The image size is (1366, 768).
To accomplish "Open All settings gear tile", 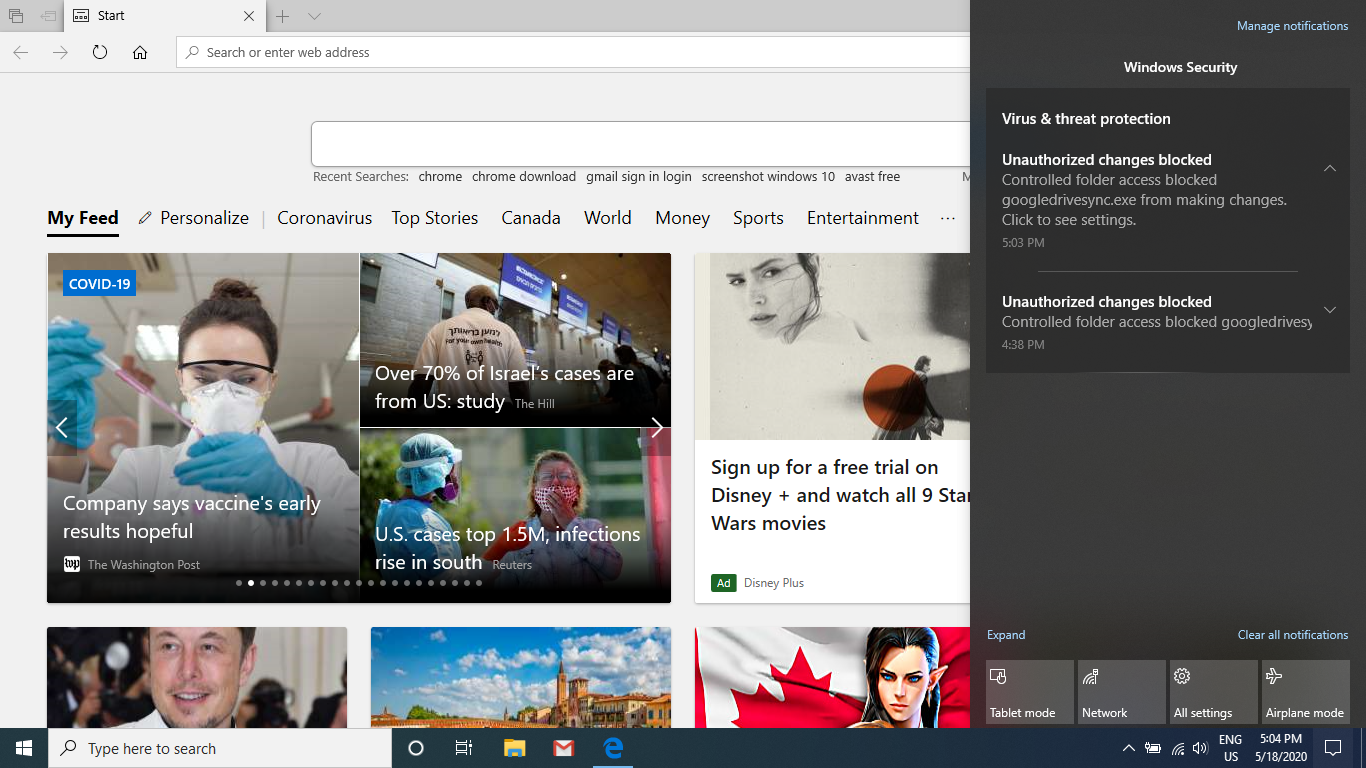I will click(x=1214, y=692).
